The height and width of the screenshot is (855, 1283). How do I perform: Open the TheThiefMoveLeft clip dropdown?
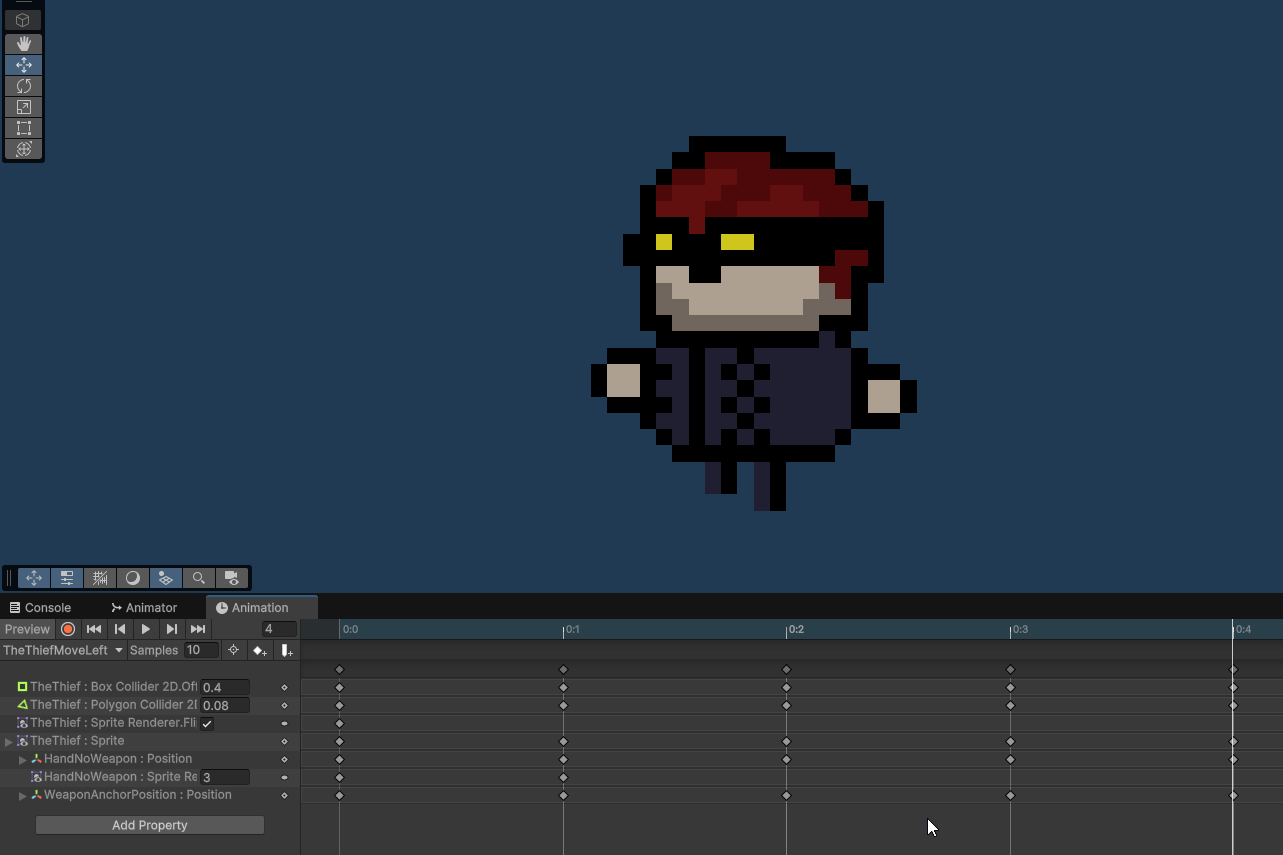point(117,650)
